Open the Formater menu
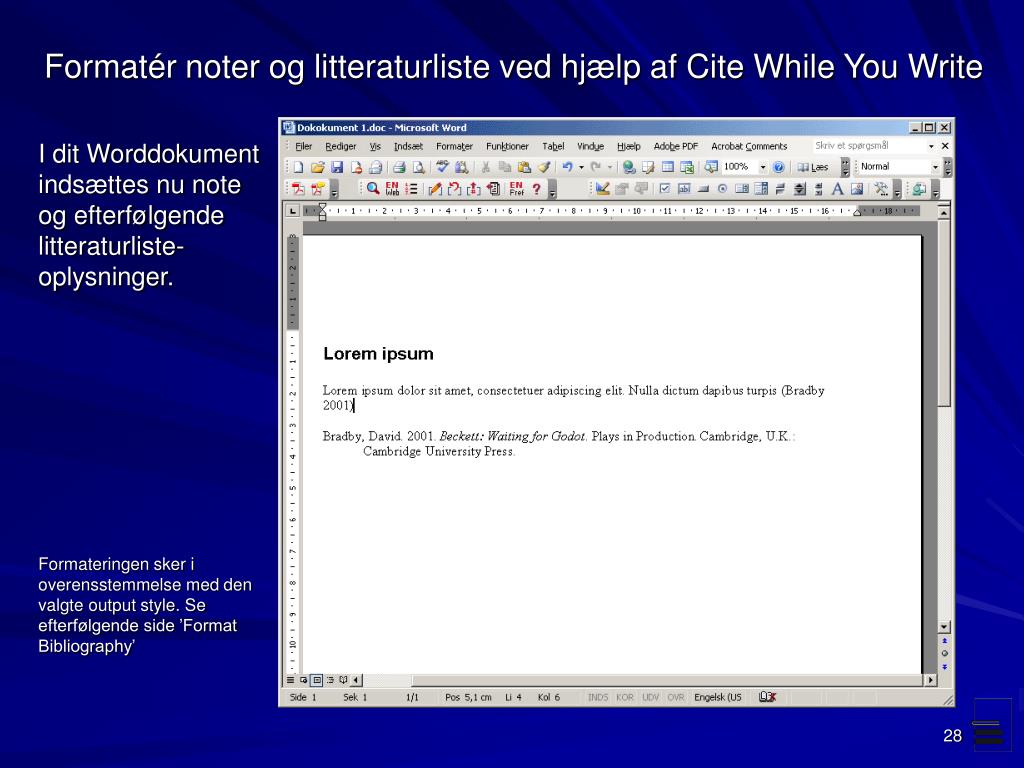This screenshot has height=768, width=1024. pyautogui.click(x=455, y=146)
